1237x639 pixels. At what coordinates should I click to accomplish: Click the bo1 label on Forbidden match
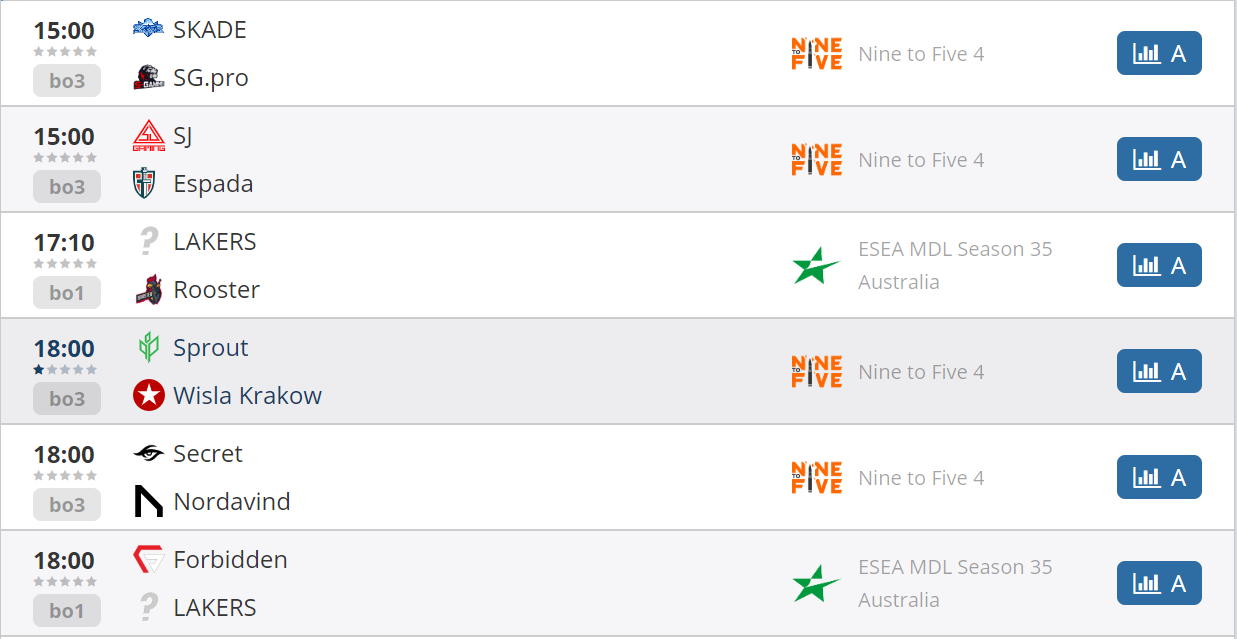coord(67,611)
